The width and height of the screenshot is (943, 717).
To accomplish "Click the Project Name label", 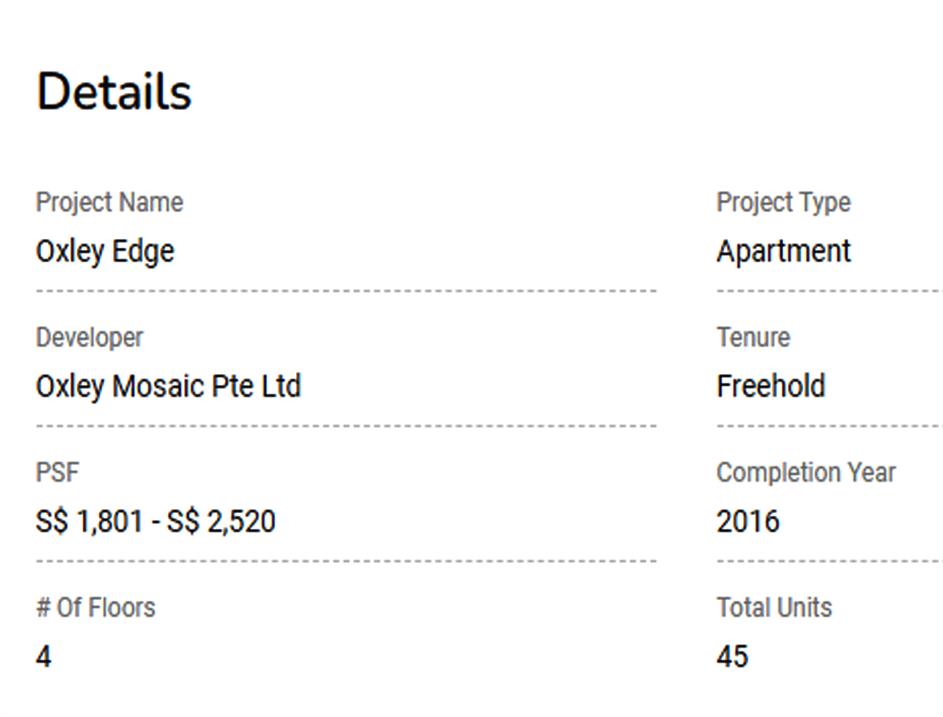I will tap(109, 202).
